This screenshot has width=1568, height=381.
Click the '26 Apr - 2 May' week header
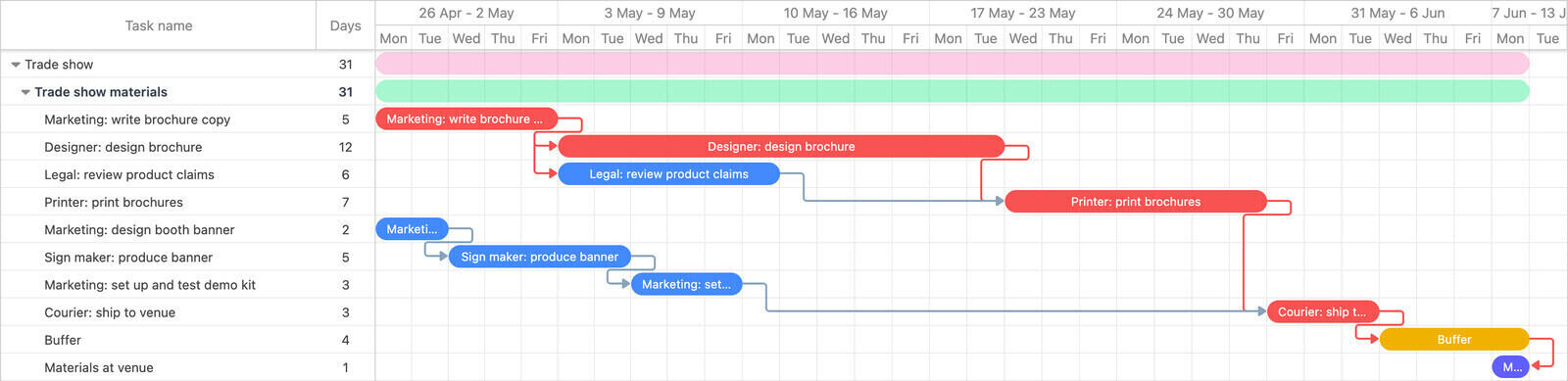click(466, 13)
